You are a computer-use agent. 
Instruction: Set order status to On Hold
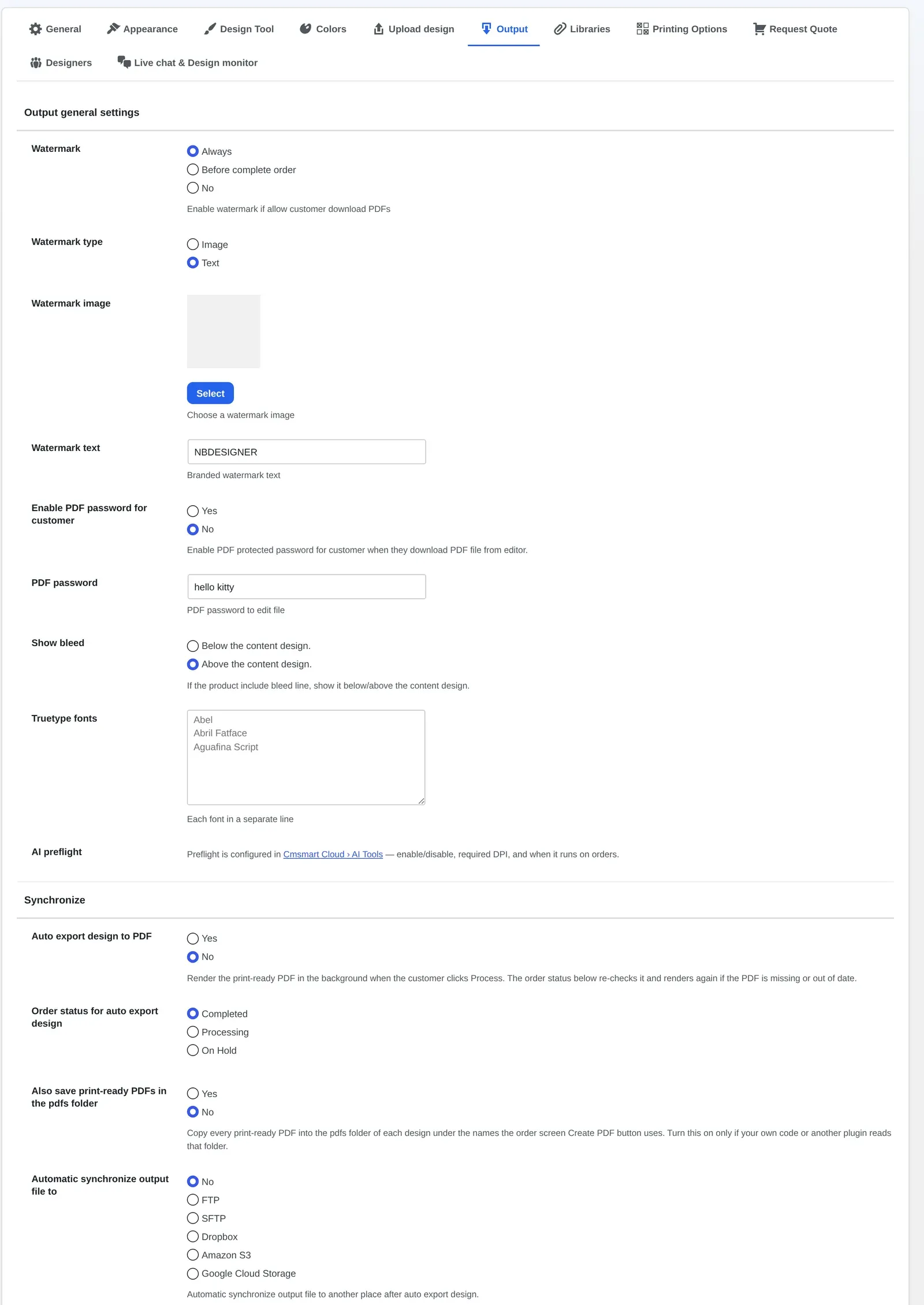click(x=193, y=1050)
